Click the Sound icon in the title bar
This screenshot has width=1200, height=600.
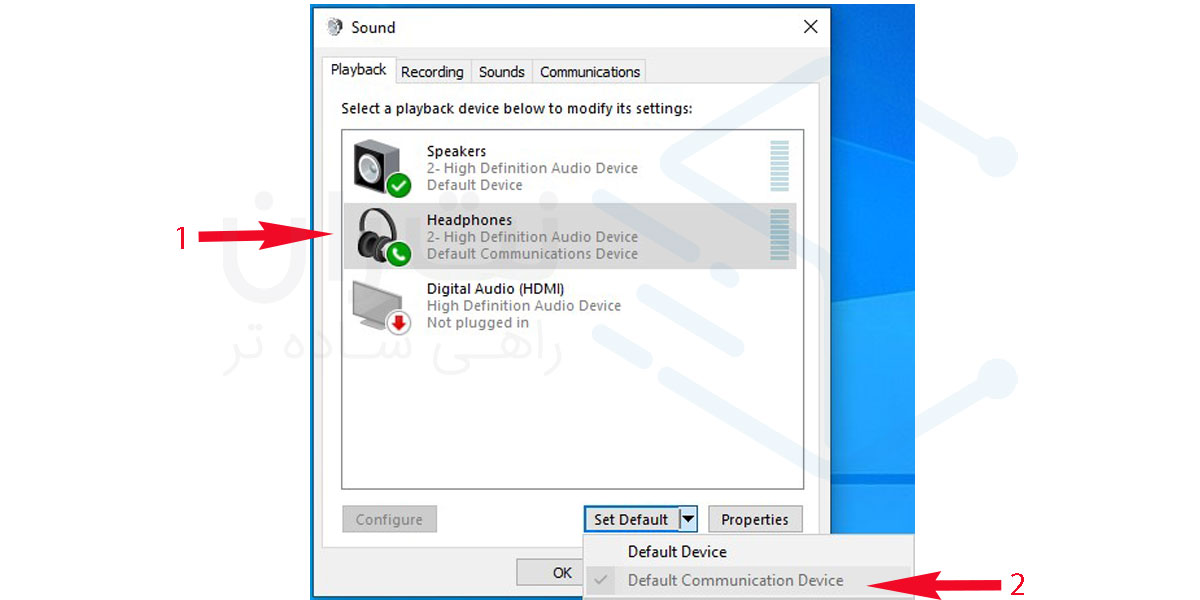(334, 27)
